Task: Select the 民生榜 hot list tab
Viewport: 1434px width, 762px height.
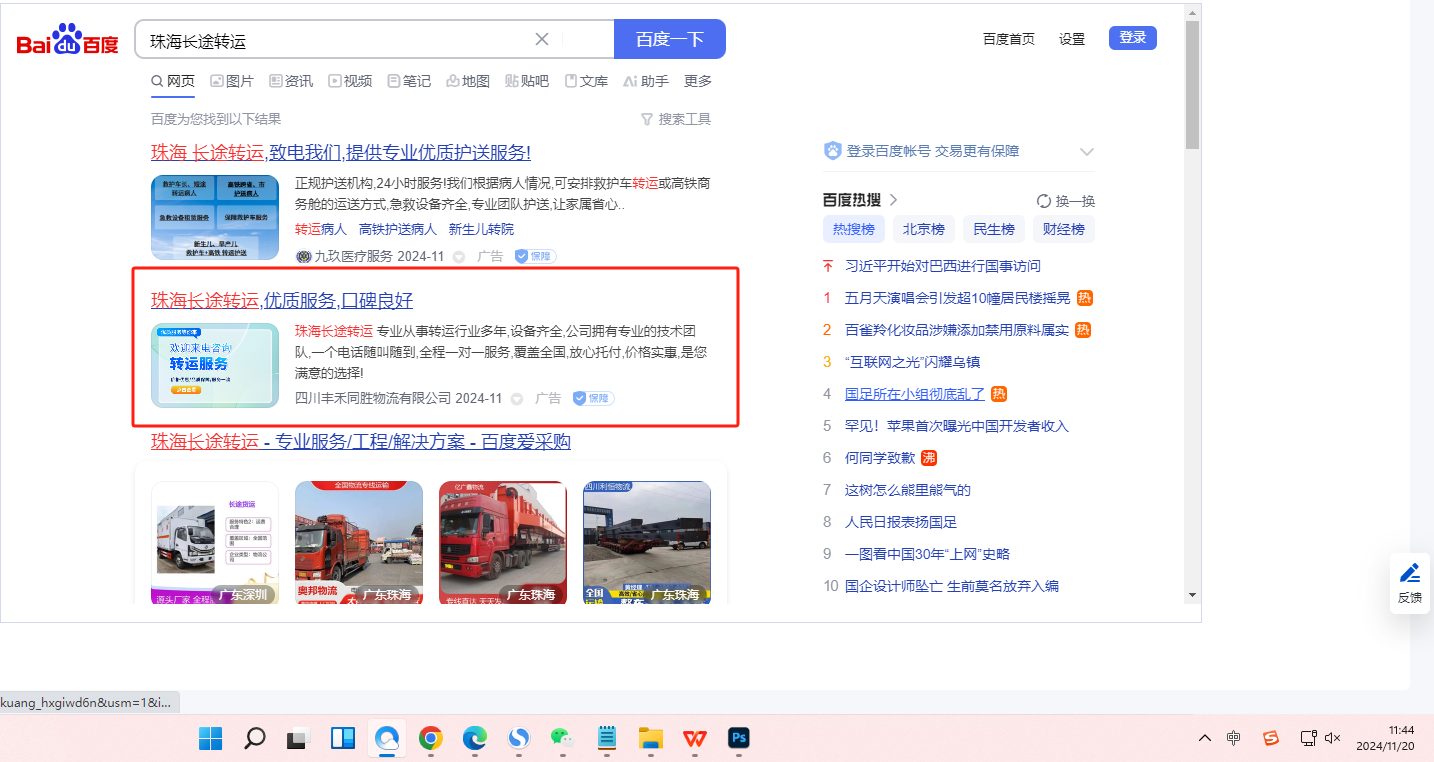Action: point(994,229)
